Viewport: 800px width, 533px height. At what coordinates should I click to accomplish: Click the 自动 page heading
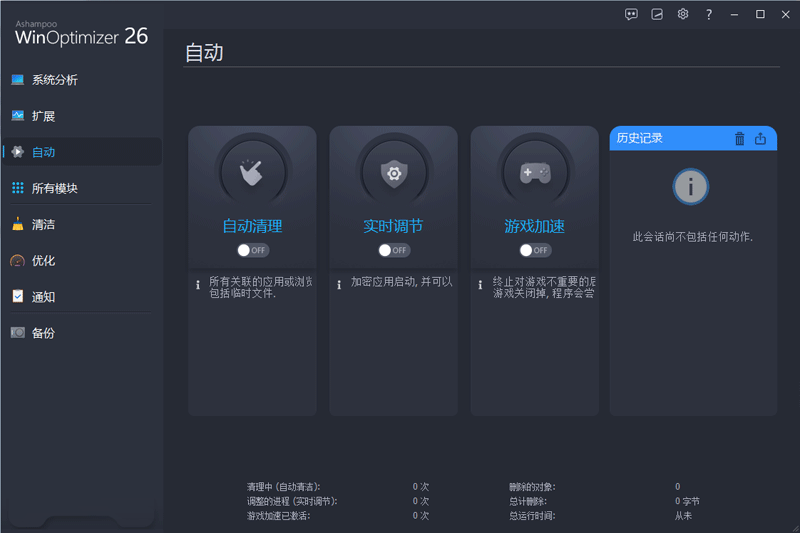pos(204,53)
